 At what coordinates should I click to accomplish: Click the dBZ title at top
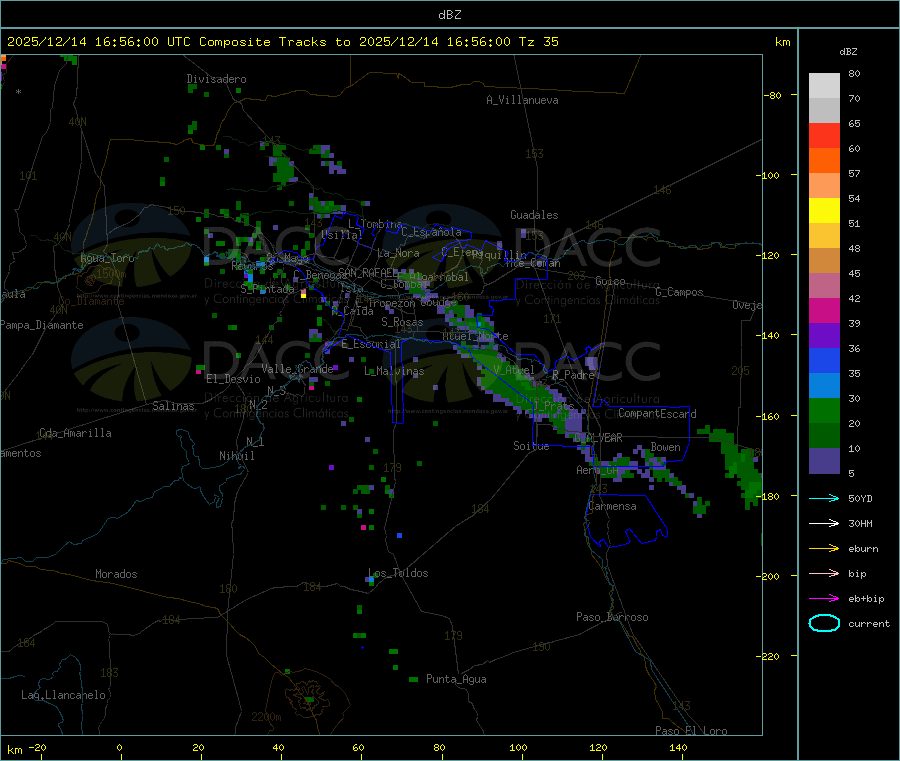click(449, 15)
